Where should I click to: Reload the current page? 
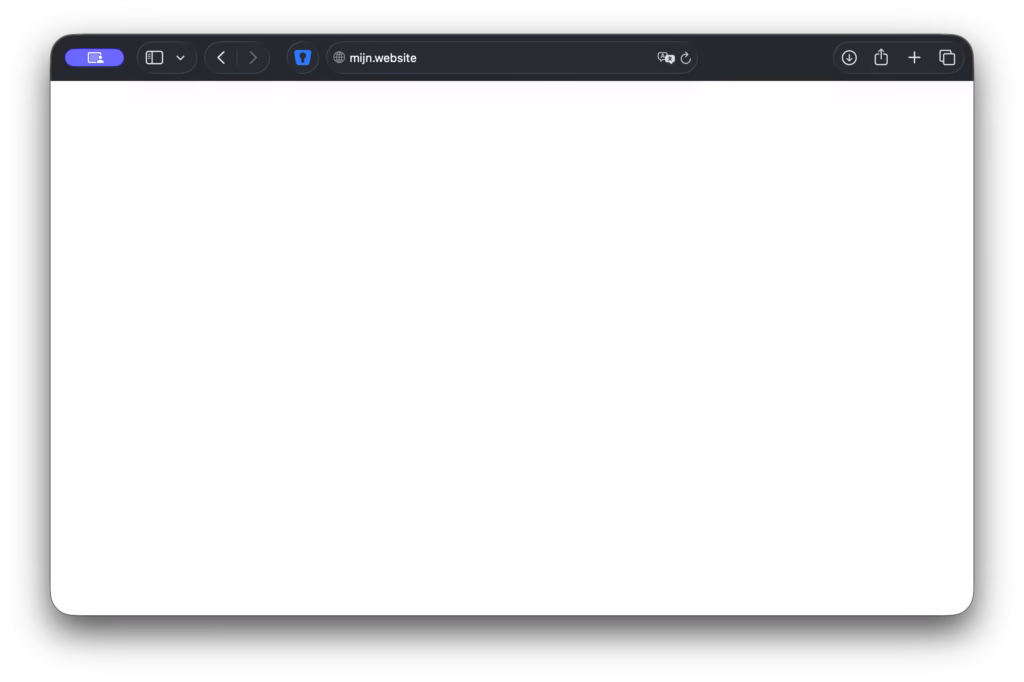(x=686, y=58)
